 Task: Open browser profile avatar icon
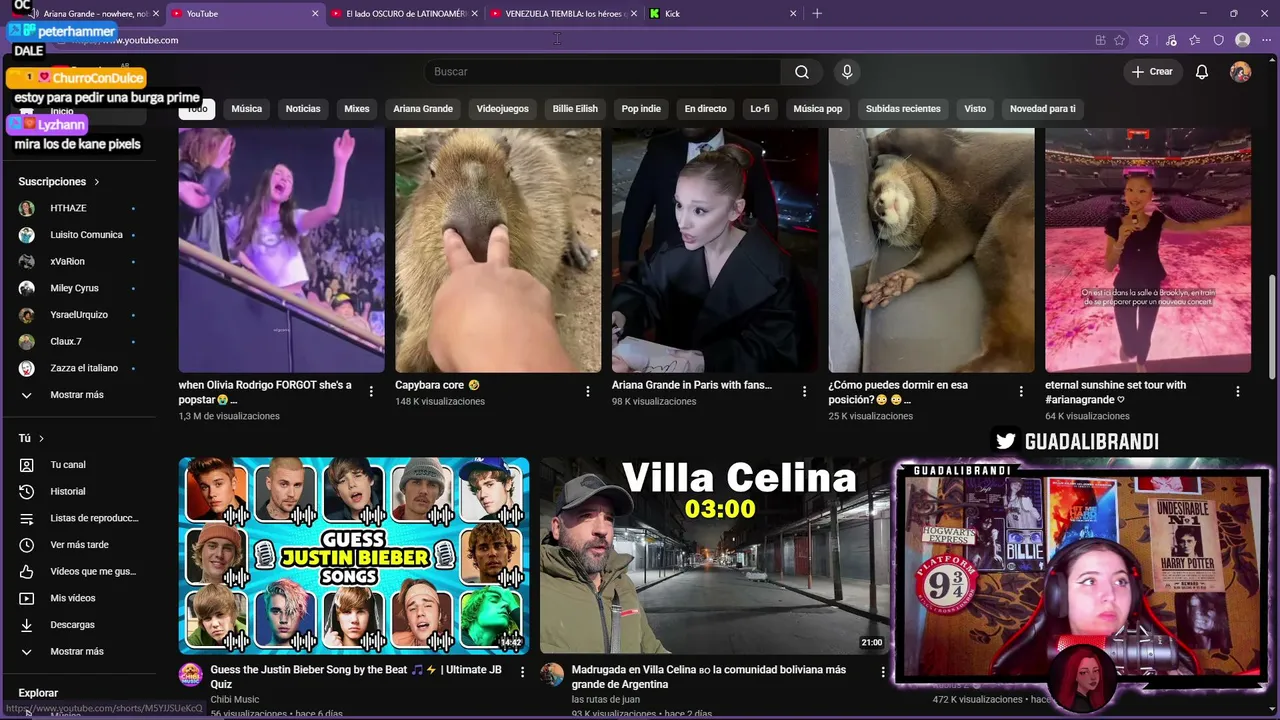coord(1242,40)
